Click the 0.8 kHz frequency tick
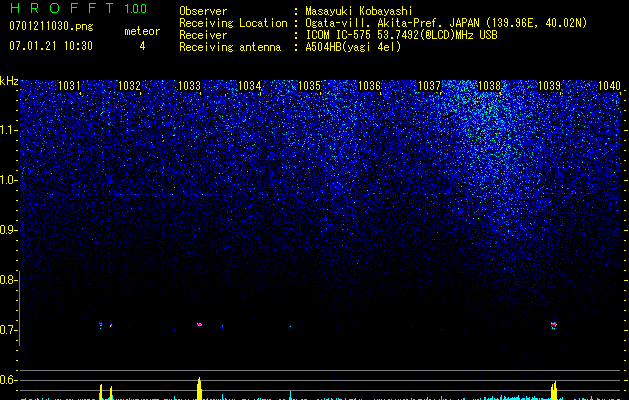Screen dimensions: 629x400 pos(9,280)
